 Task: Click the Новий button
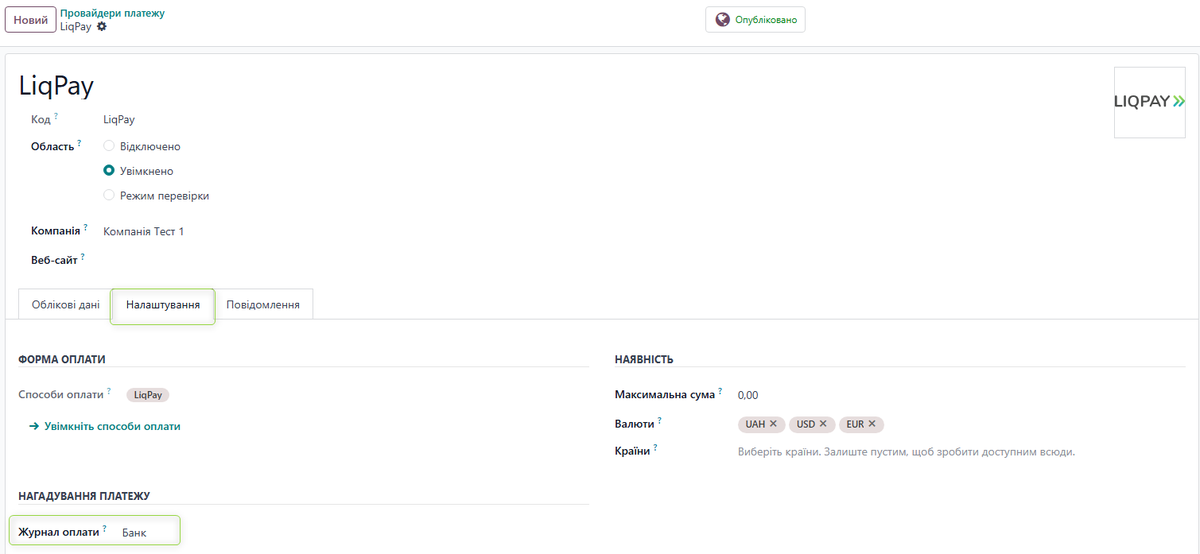30,20
